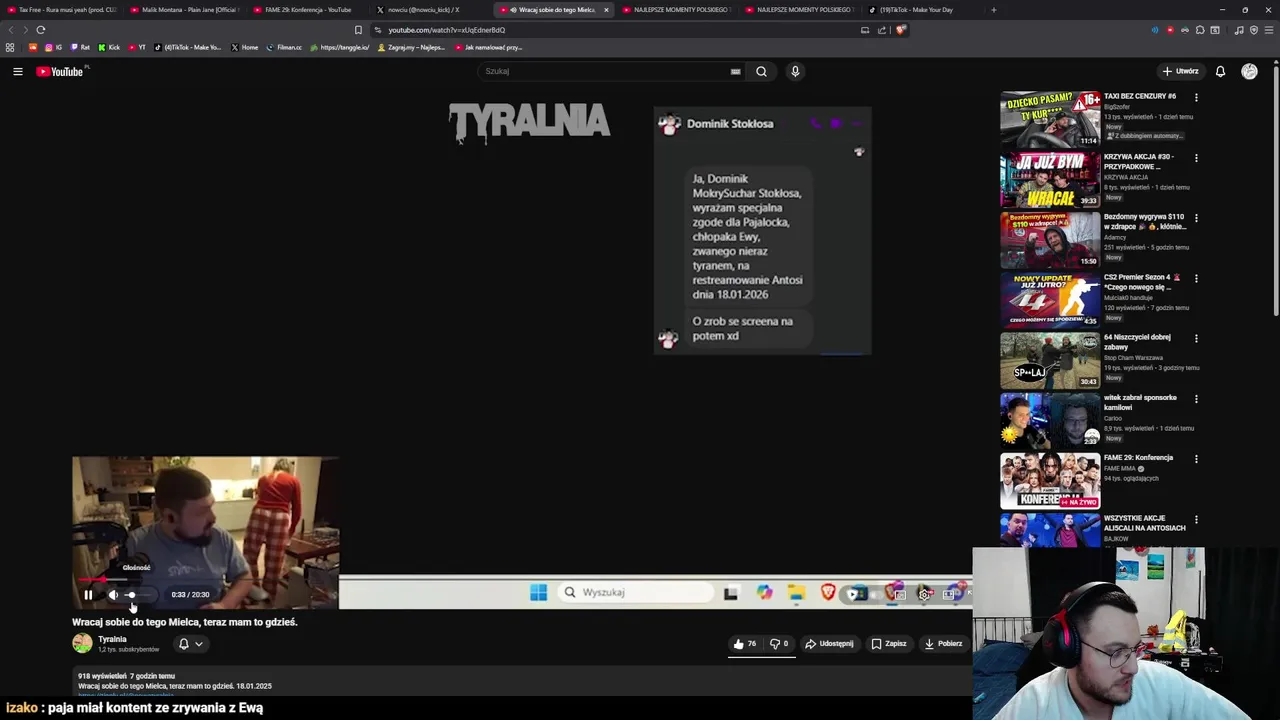Focus the YouTube Szukaj search field
This screenshot has height=720, width=1280.
(x=605, y=71)
